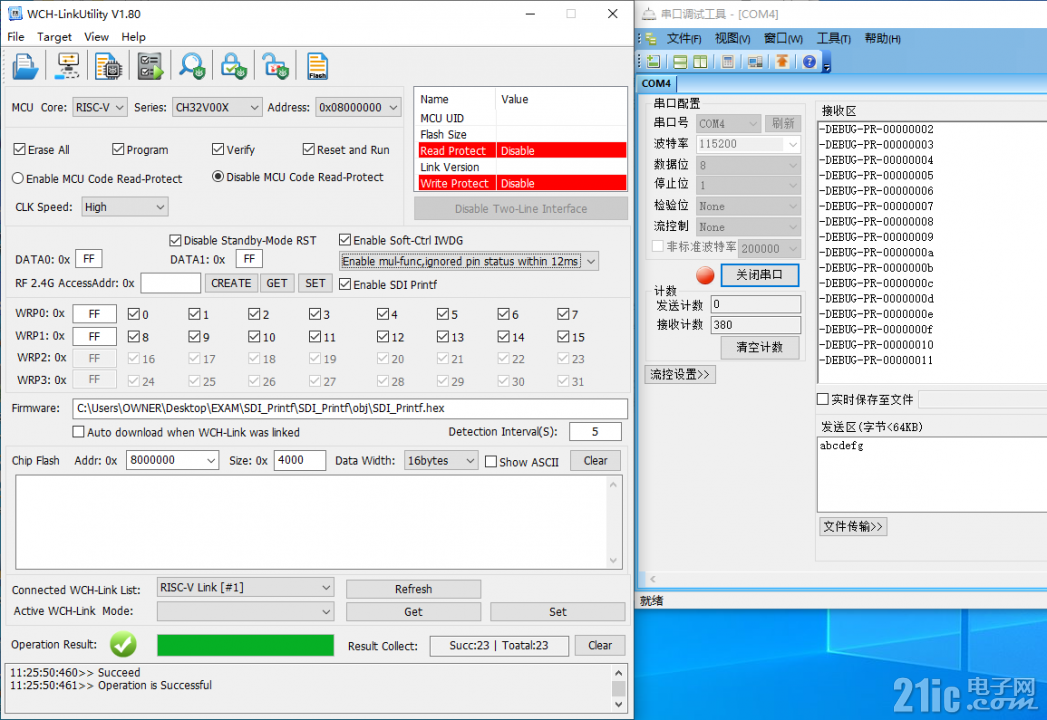This screenshot has height=720, width=1047.
Task: Toggle Enable Soft-Ctrl IWDG checkbox
Action: point(345,240)
